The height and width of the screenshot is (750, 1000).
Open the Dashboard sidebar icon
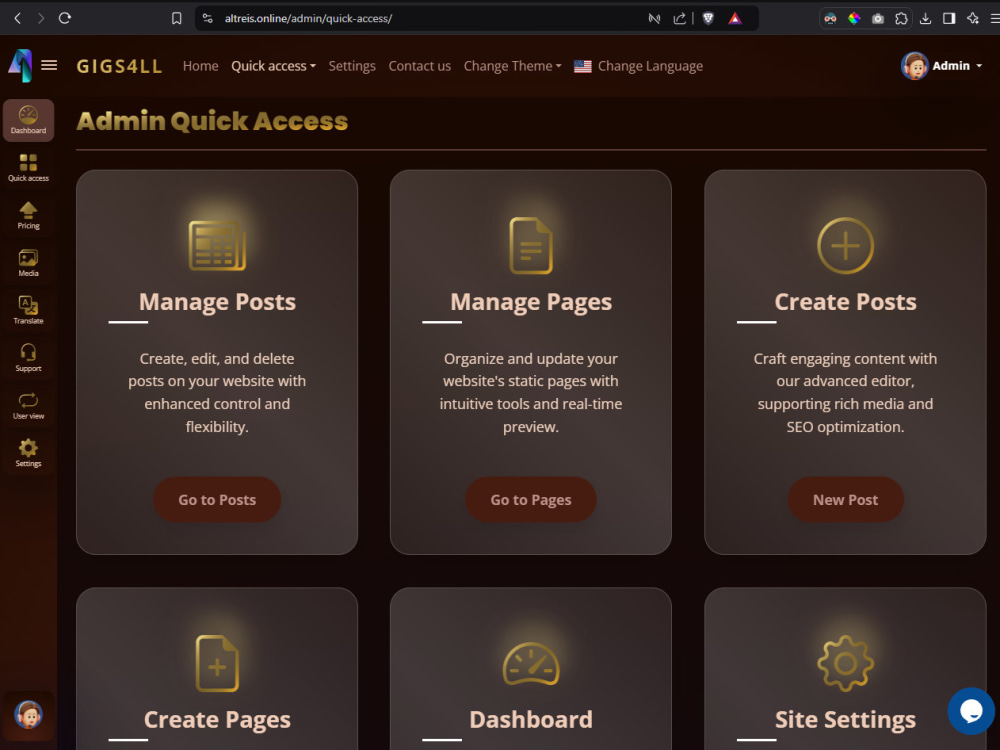(28, 120)
